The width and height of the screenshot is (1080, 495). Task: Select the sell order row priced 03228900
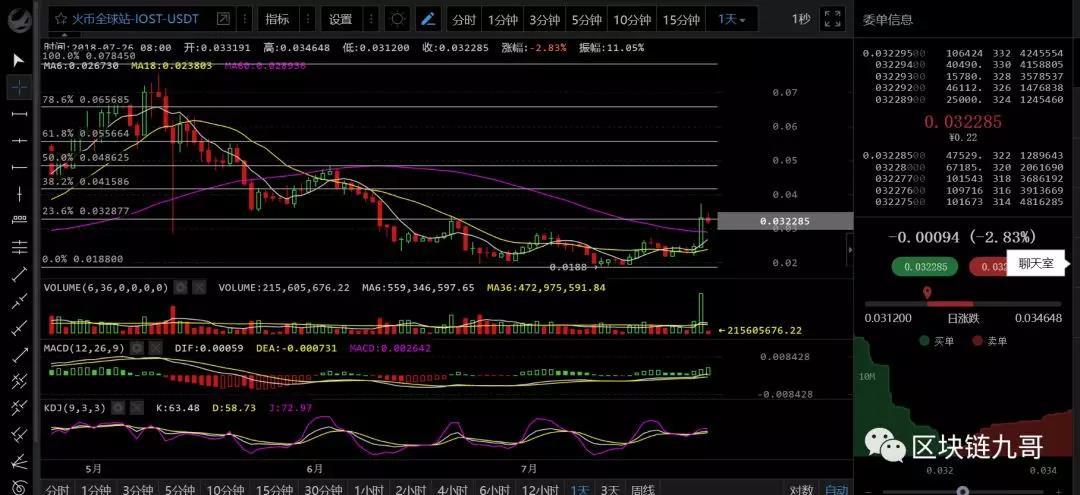click(x=963, y=99)
